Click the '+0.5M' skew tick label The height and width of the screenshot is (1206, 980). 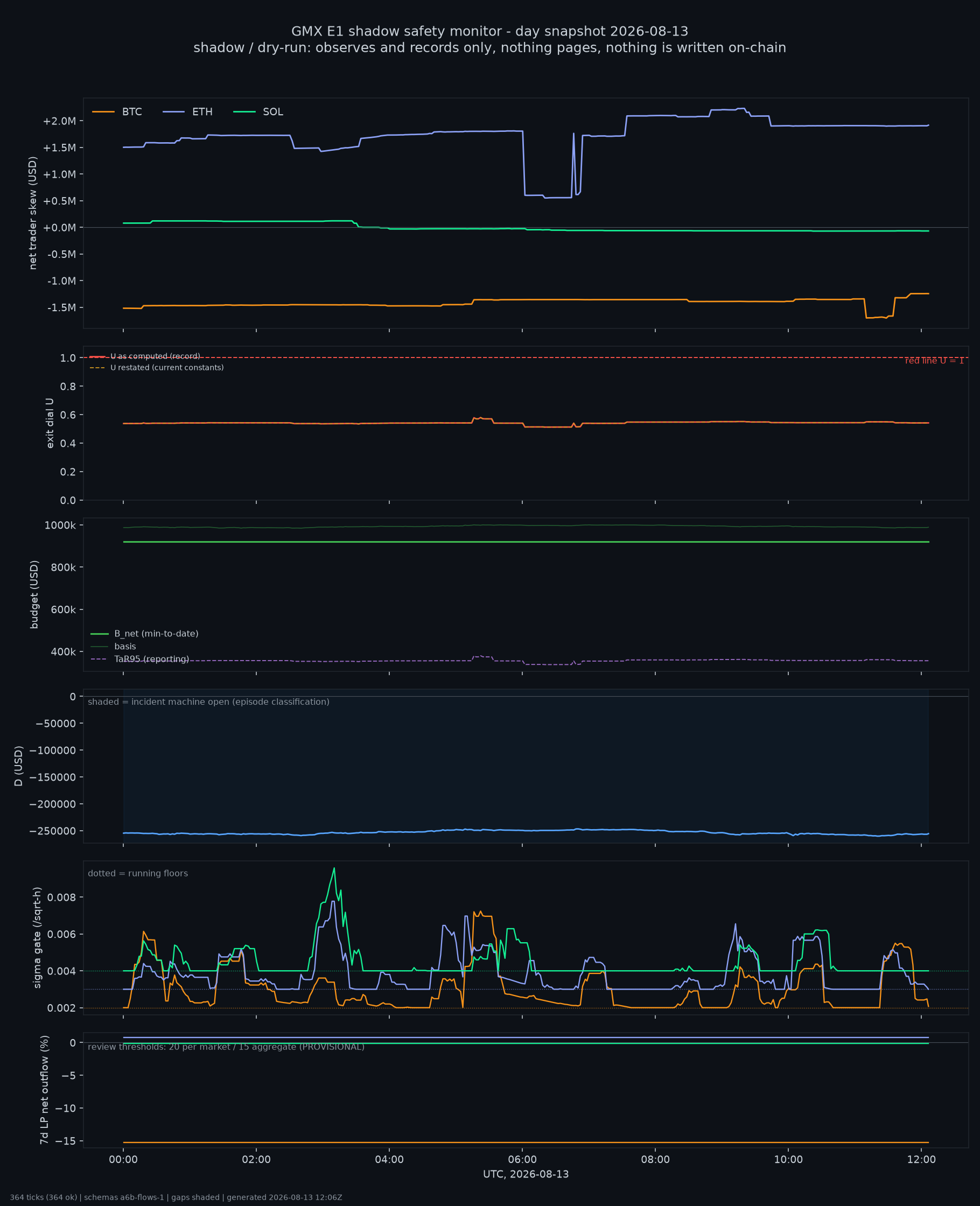pyautogui.click(x=59, y=201)
